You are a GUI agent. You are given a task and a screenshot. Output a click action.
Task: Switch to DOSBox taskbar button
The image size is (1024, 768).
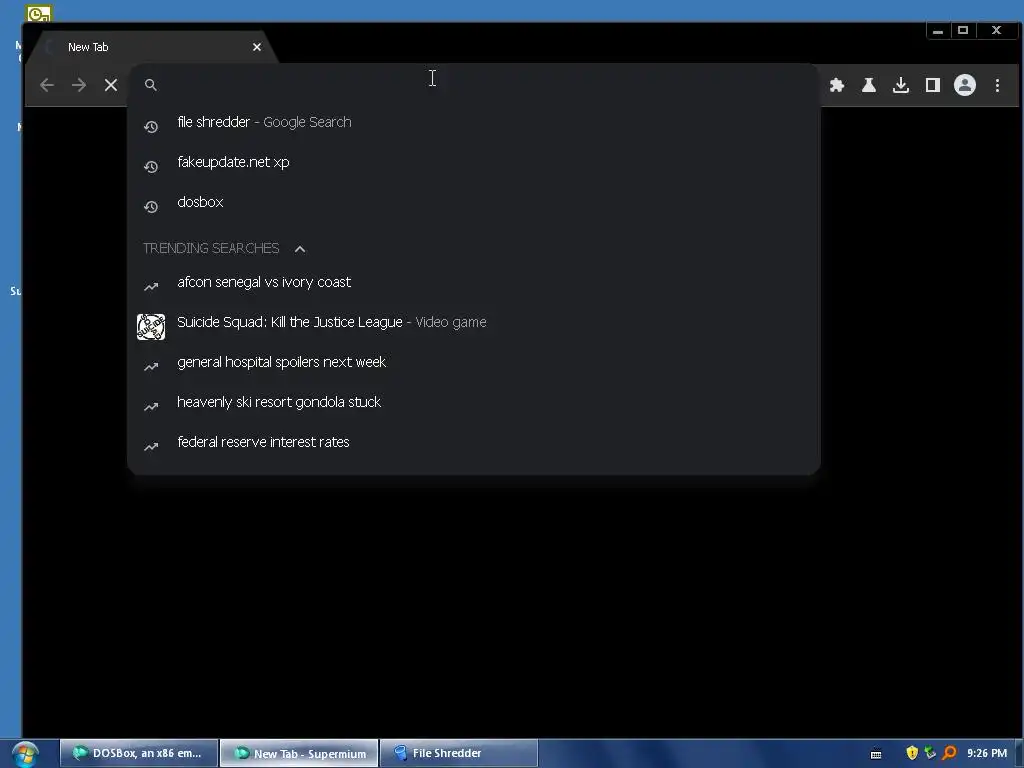(x=139, y=753)
